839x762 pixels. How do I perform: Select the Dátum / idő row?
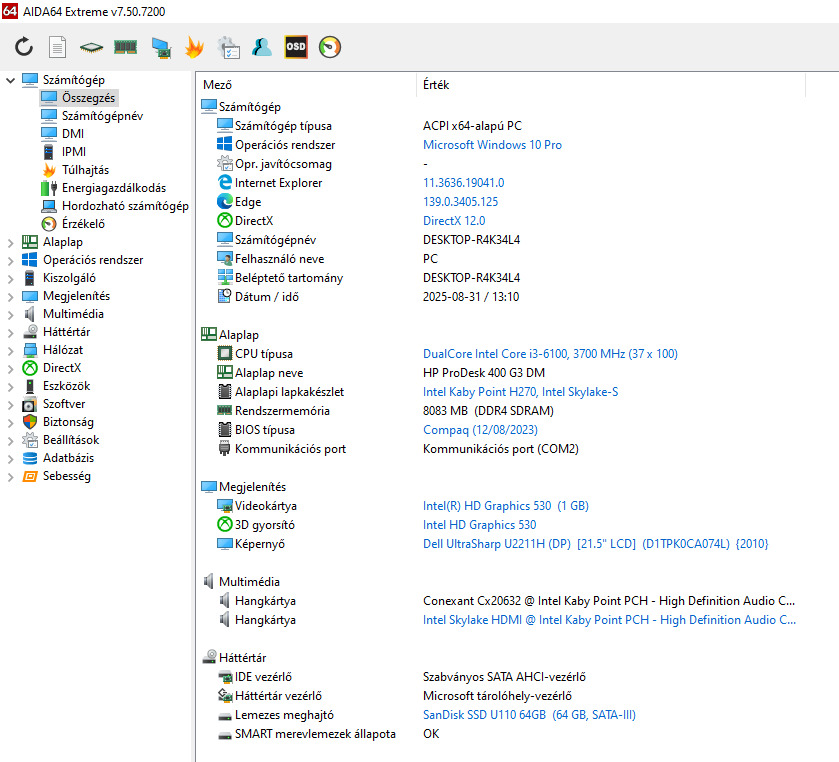tap(503, 297)
